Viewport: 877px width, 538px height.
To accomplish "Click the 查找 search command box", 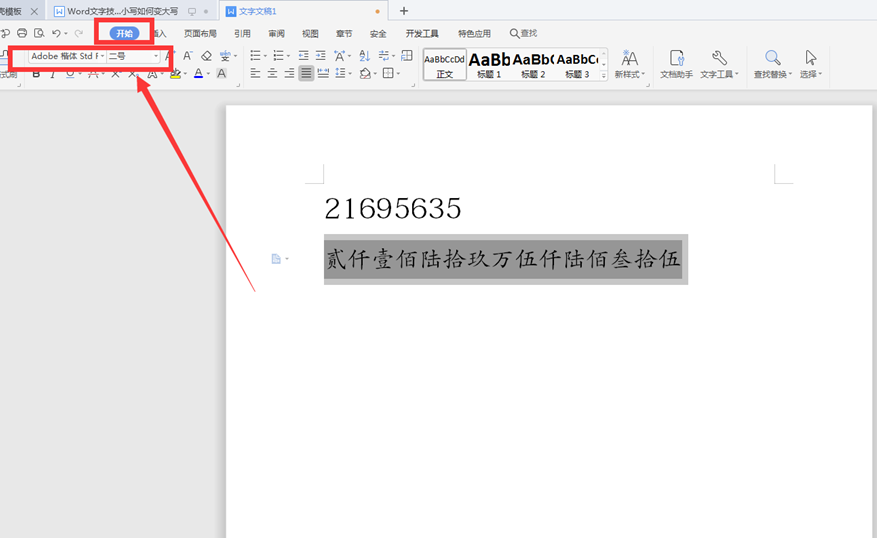I will (x=524, y=34).
